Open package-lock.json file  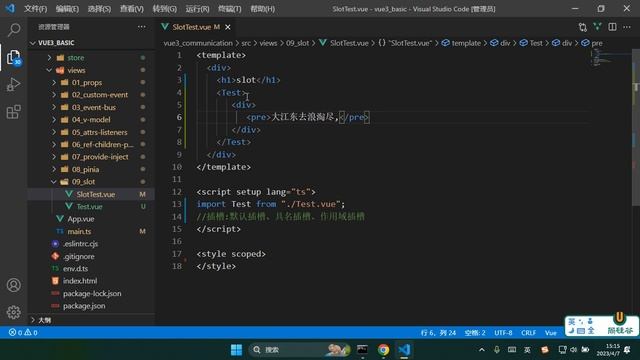pos(91,293)
